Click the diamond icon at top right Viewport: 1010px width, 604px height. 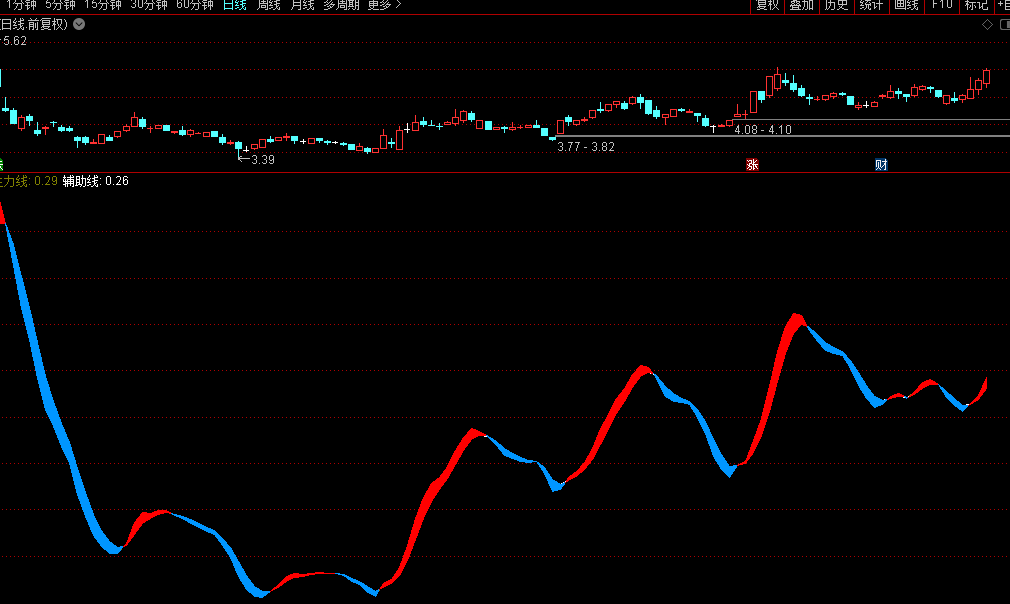tap(988, 24)
